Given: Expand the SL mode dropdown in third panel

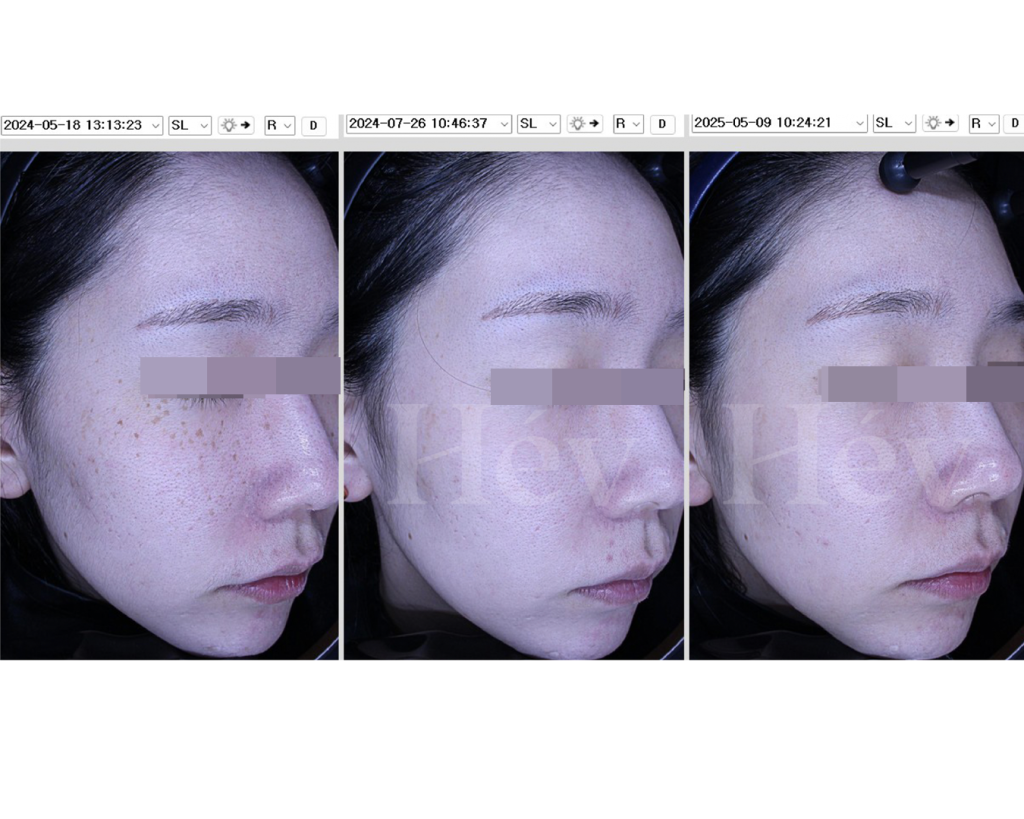Looking at the screenshot, I should tap(894, 123).
